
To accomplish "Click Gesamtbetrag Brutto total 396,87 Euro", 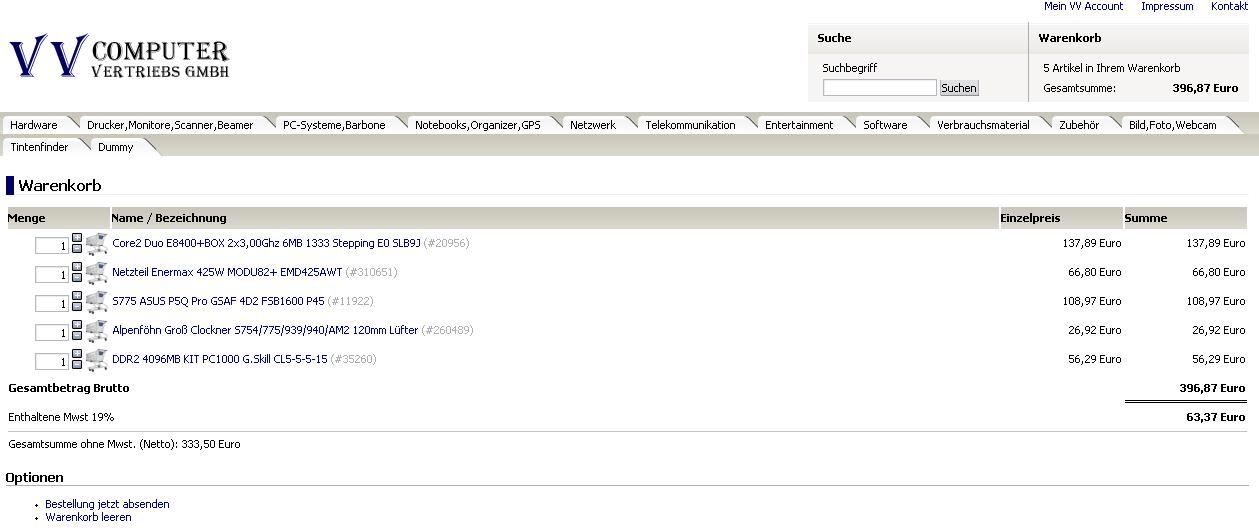I will (x=1212, y=388).
